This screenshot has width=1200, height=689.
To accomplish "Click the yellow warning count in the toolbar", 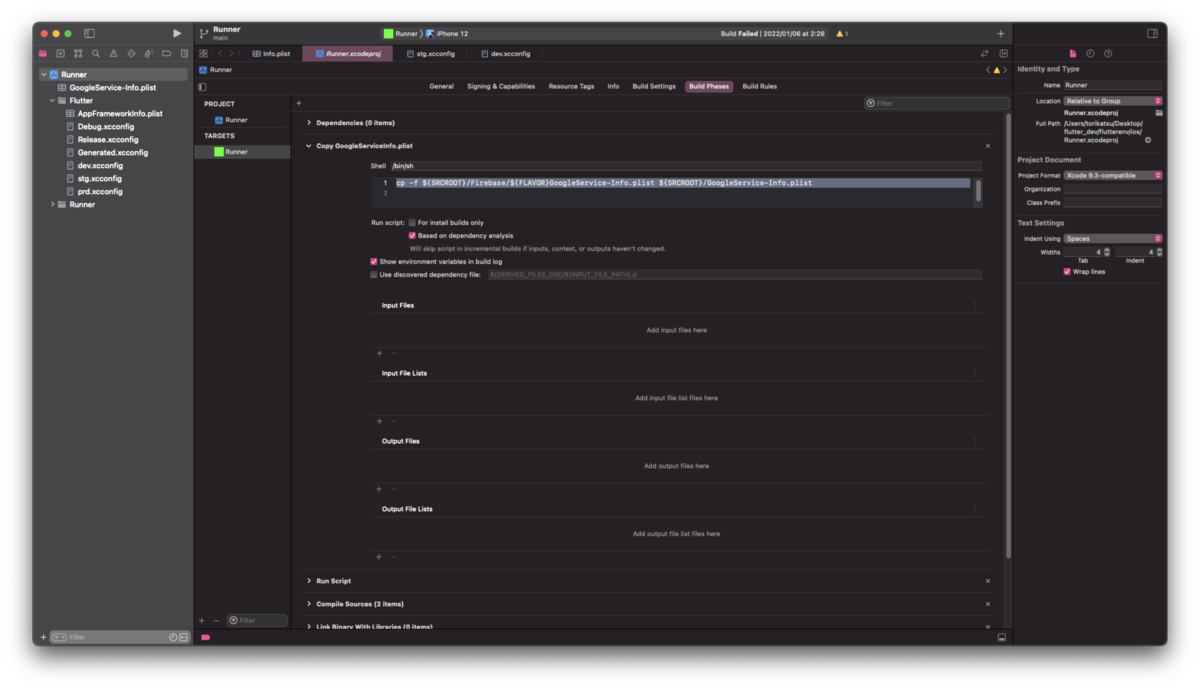I will pyautogui.click(x=842, y=34).
